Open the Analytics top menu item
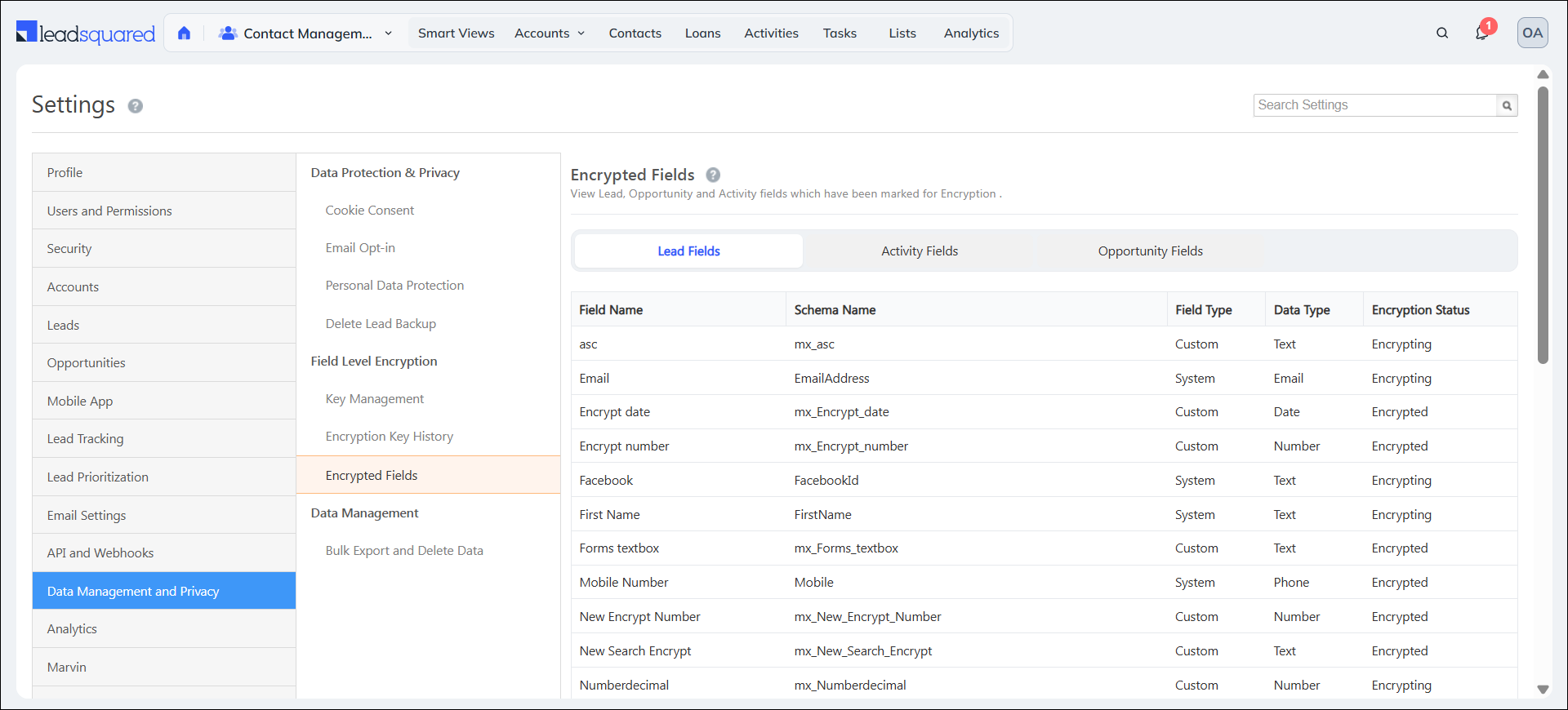Viewport: 1568px width, 710px height. pyautogui.click(x=971, y=33)
